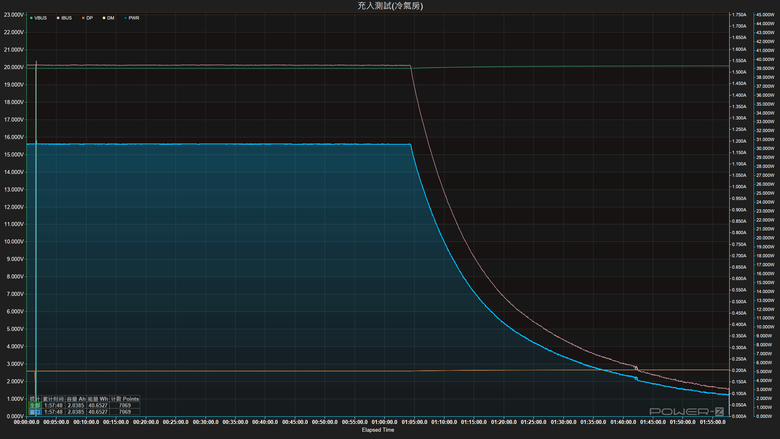Screen dimensions: 780x439
Task: Click the 1.750A label on the current axis
Action: coord(739,15)
